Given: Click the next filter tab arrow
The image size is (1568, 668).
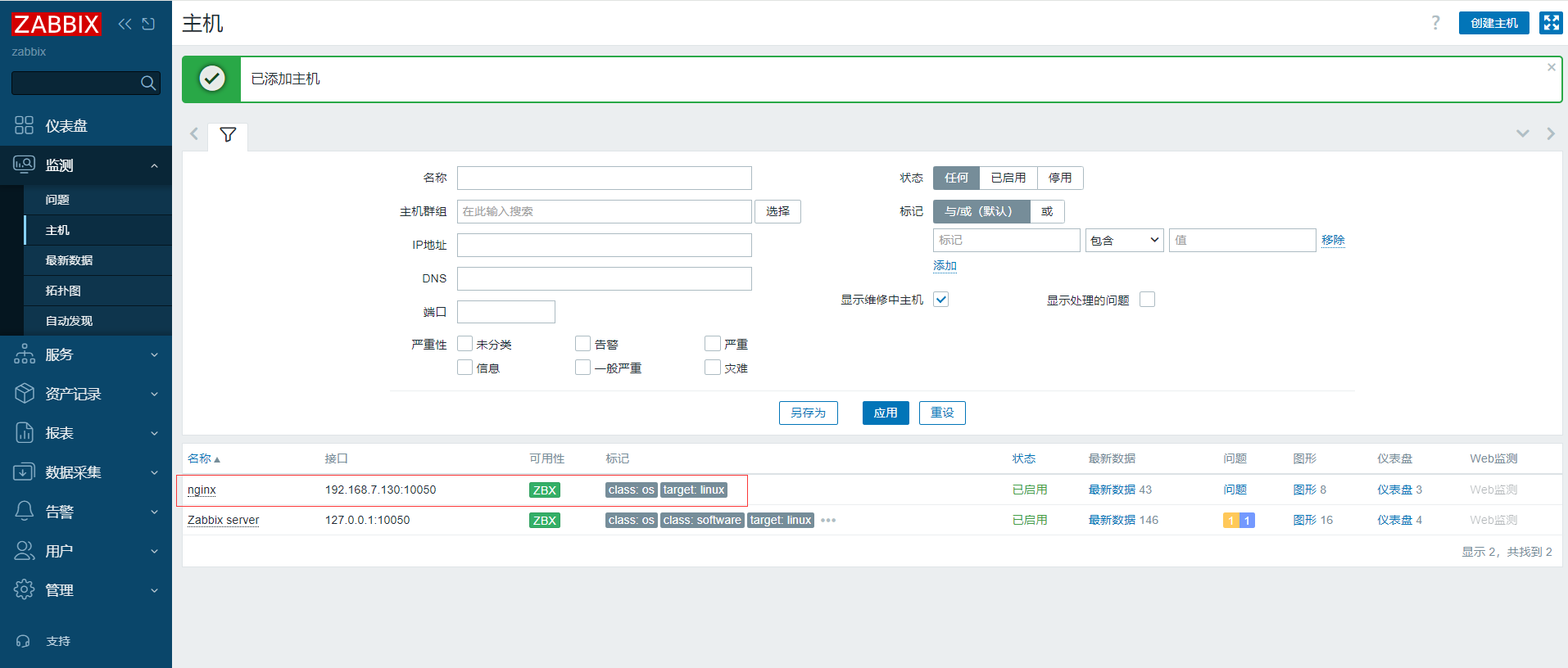Looking at the screenshot, I should [1551, 133].
